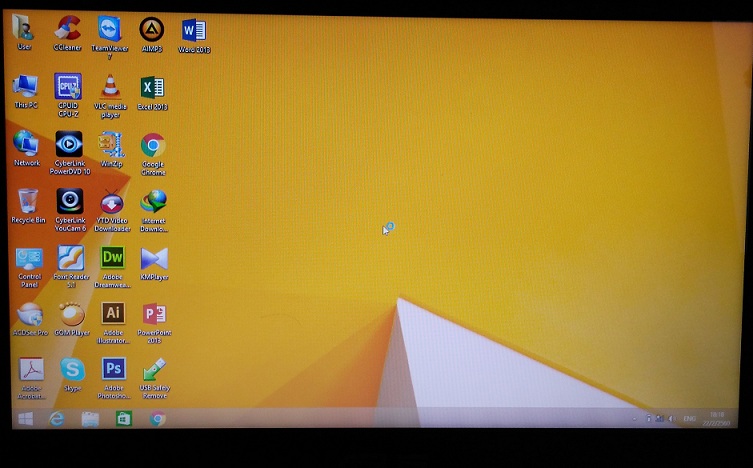The width and height of the screenshot is (753, 468).
Task: Click the ENG input language indicator
Action: (690, 419)
